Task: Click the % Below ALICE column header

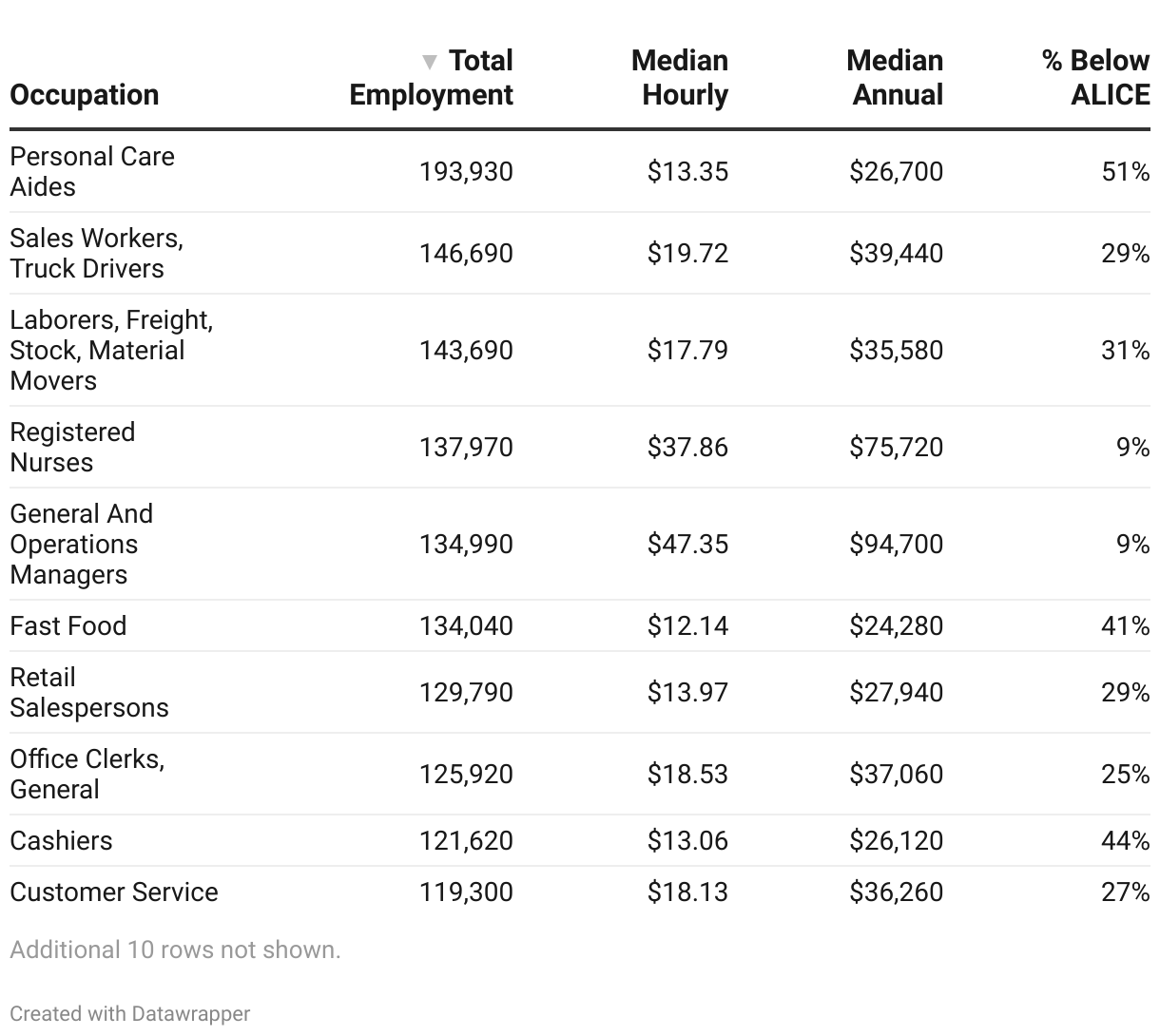Action: click(x=1095, y=78)
